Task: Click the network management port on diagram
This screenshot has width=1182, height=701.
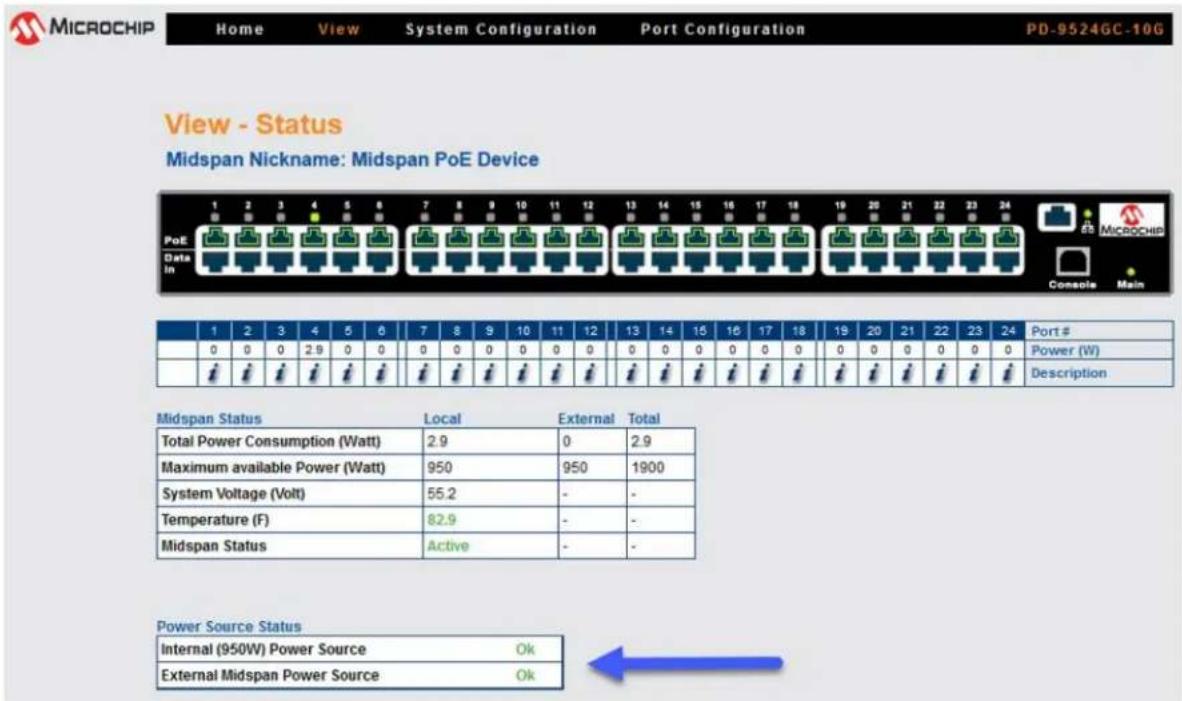Action: tap(1057, 217)
